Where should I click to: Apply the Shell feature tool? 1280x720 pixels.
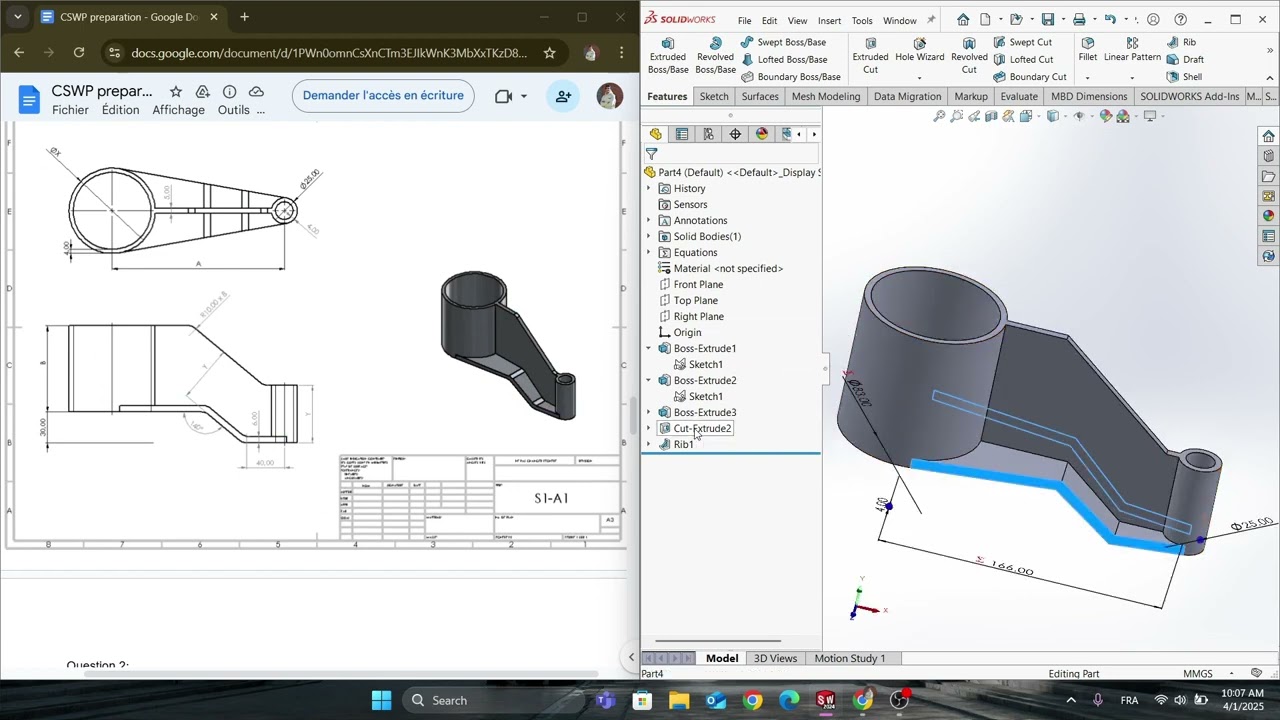click(x=1184, y=77)
